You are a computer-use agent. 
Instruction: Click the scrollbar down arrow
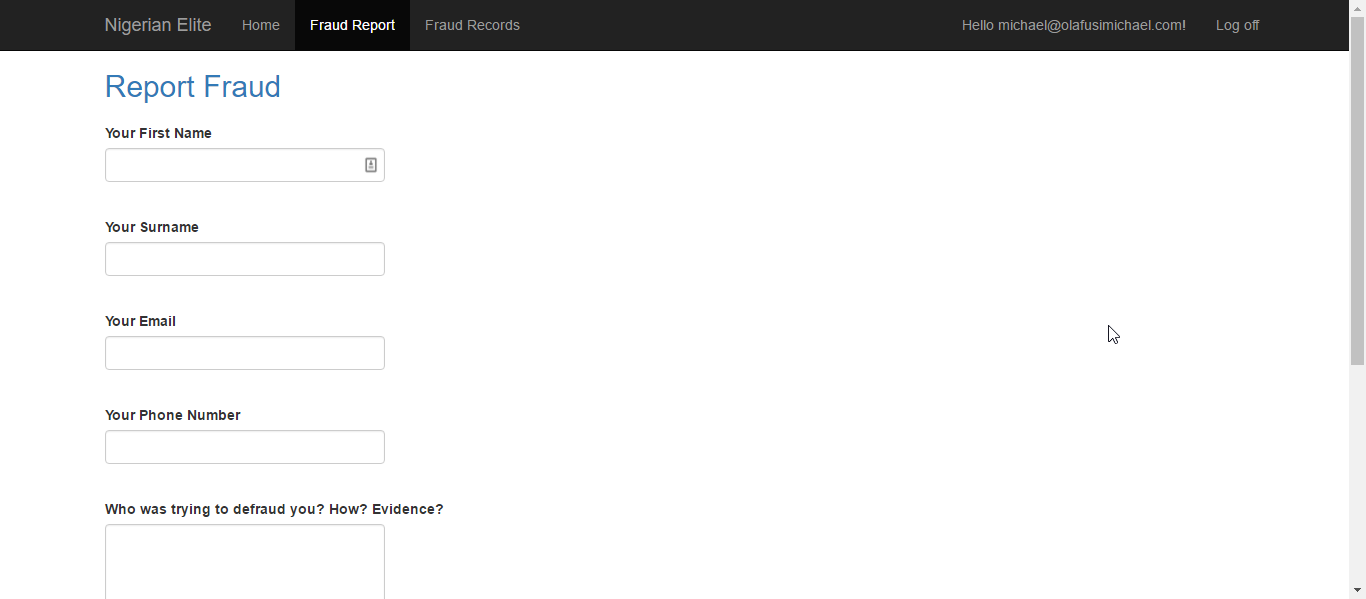(1358, 591)
